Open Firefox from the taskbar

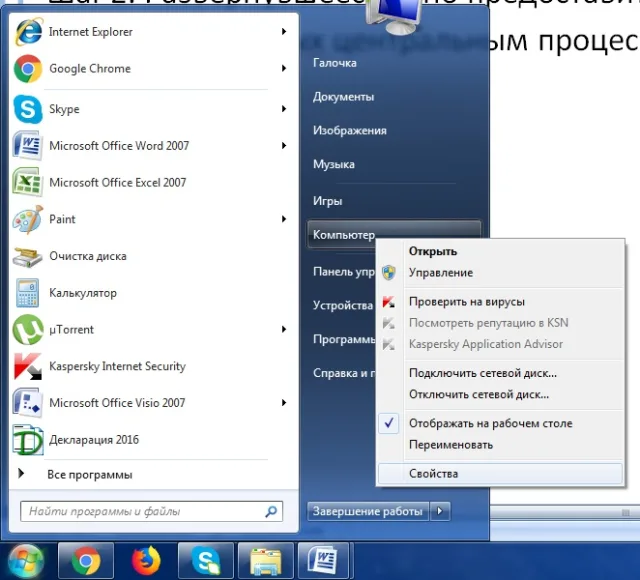[146, 561]
